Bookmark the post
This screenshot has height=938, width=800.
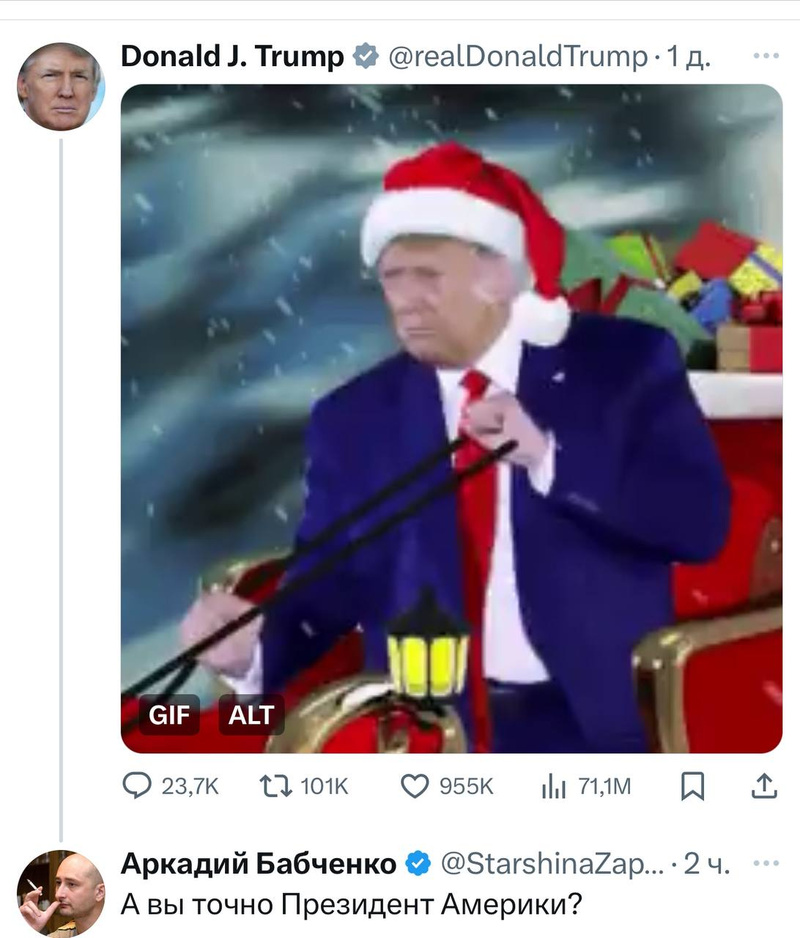tap(692, 787)
